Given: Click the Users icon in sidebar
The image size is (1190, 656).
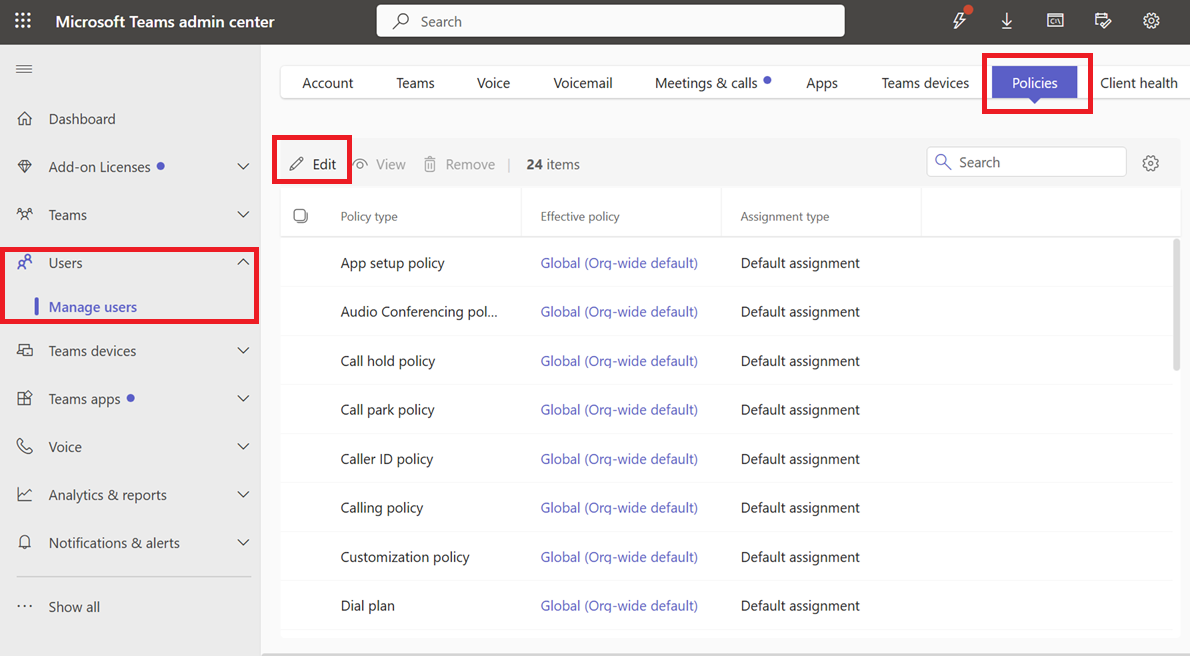Looking at the screenshot, I should 25,262.
